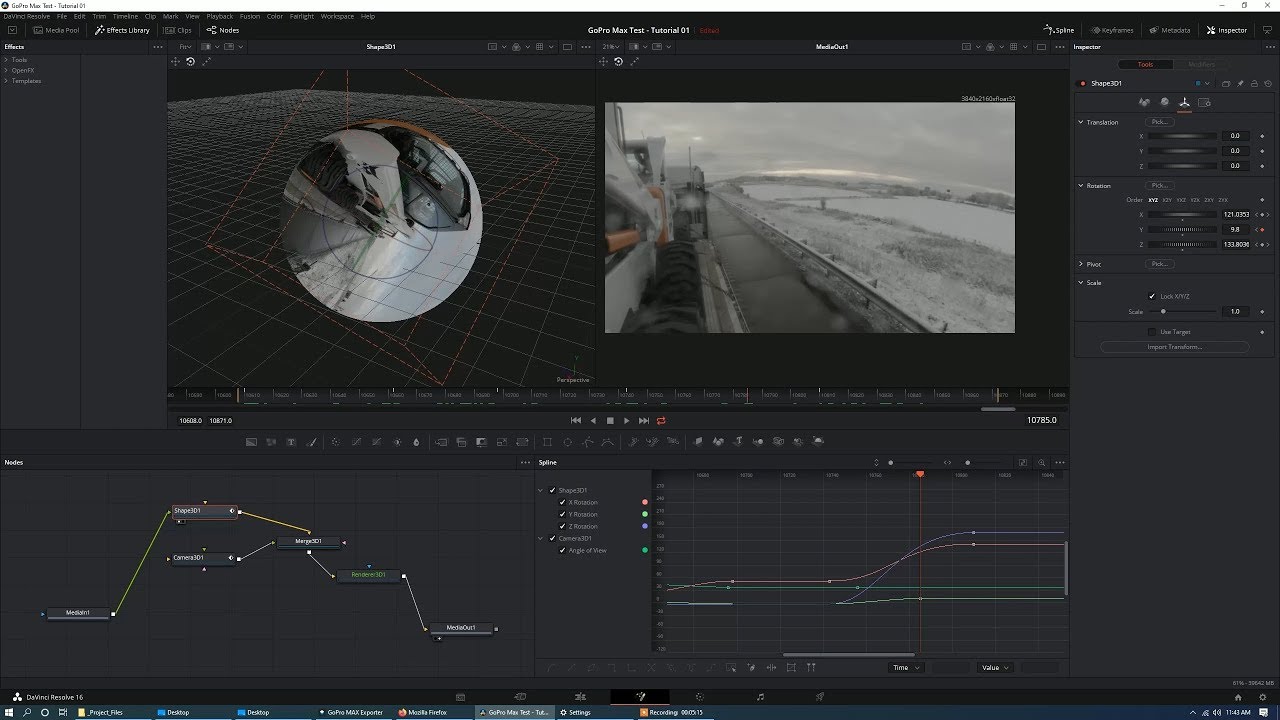Collapse the Translation section
Image resolution: width=1280 pixels, height=720 pixels.
click(x=1081, y=122)
